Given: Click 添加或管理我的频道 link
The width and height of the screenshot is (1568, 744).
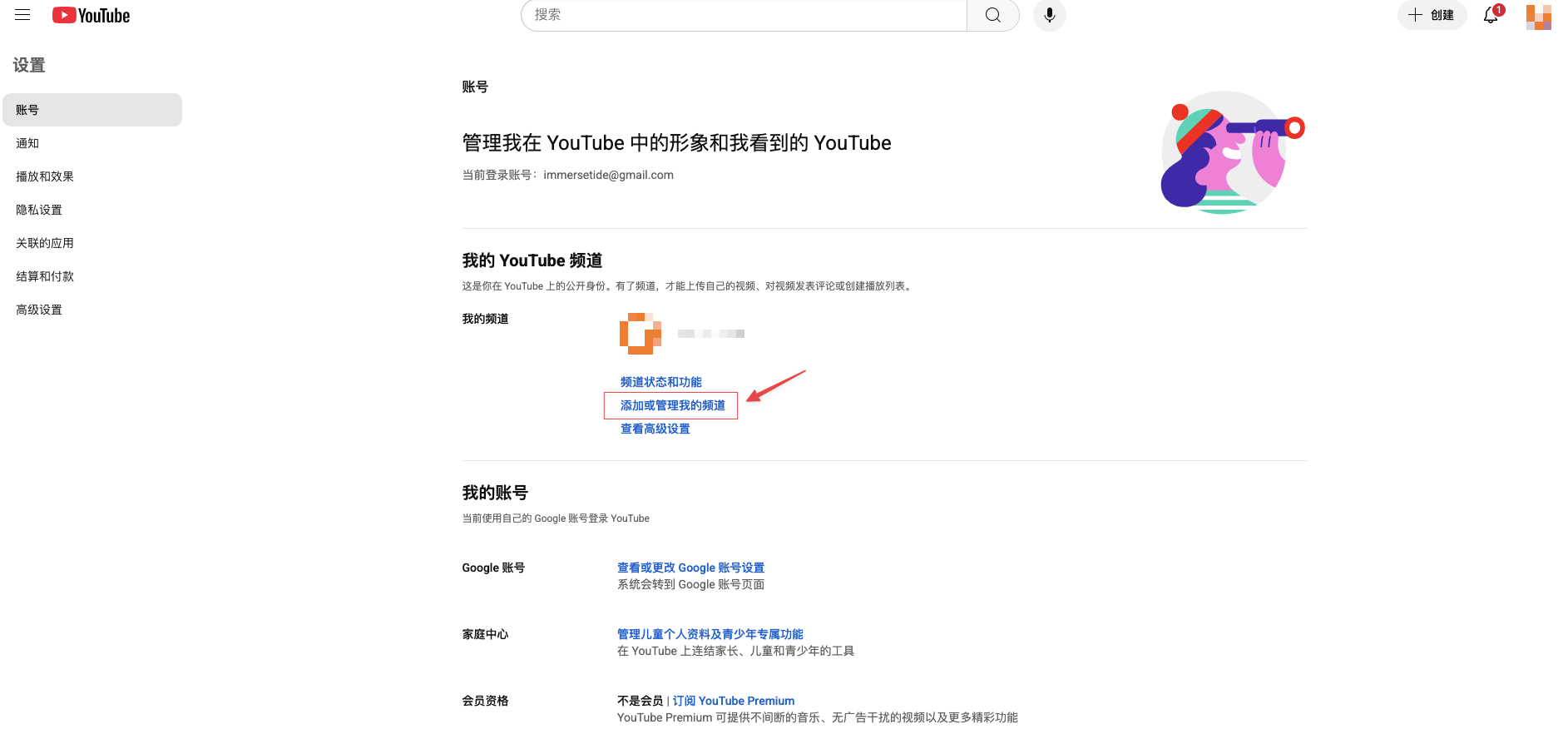Looking at the screenshot, I should pyautogui.click(x=673, y=405).
